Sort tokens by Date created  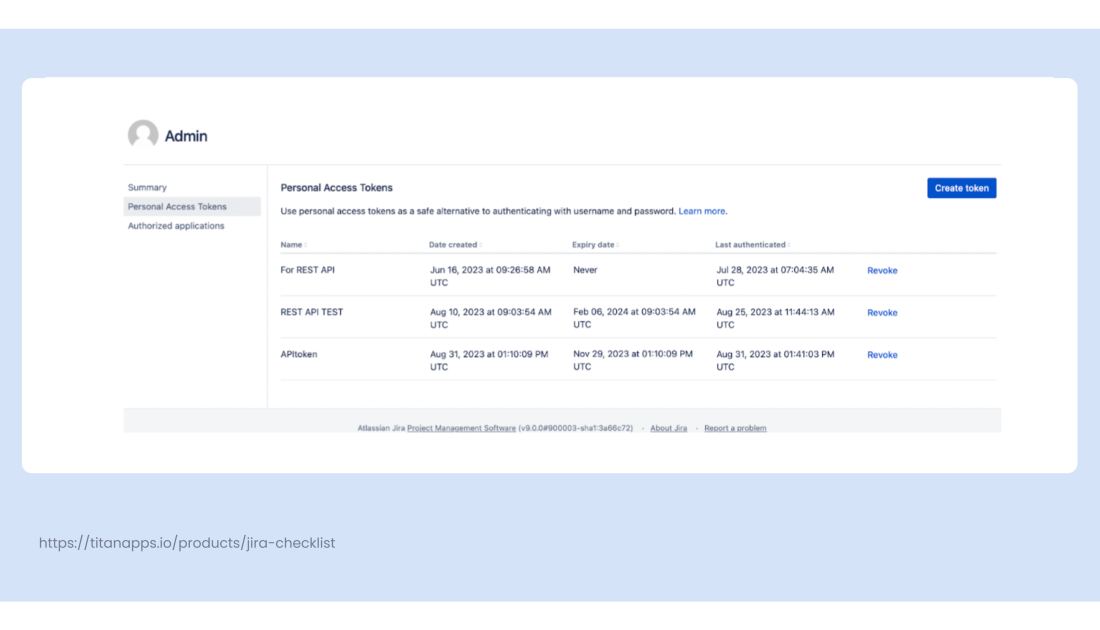tap(451, 244)
